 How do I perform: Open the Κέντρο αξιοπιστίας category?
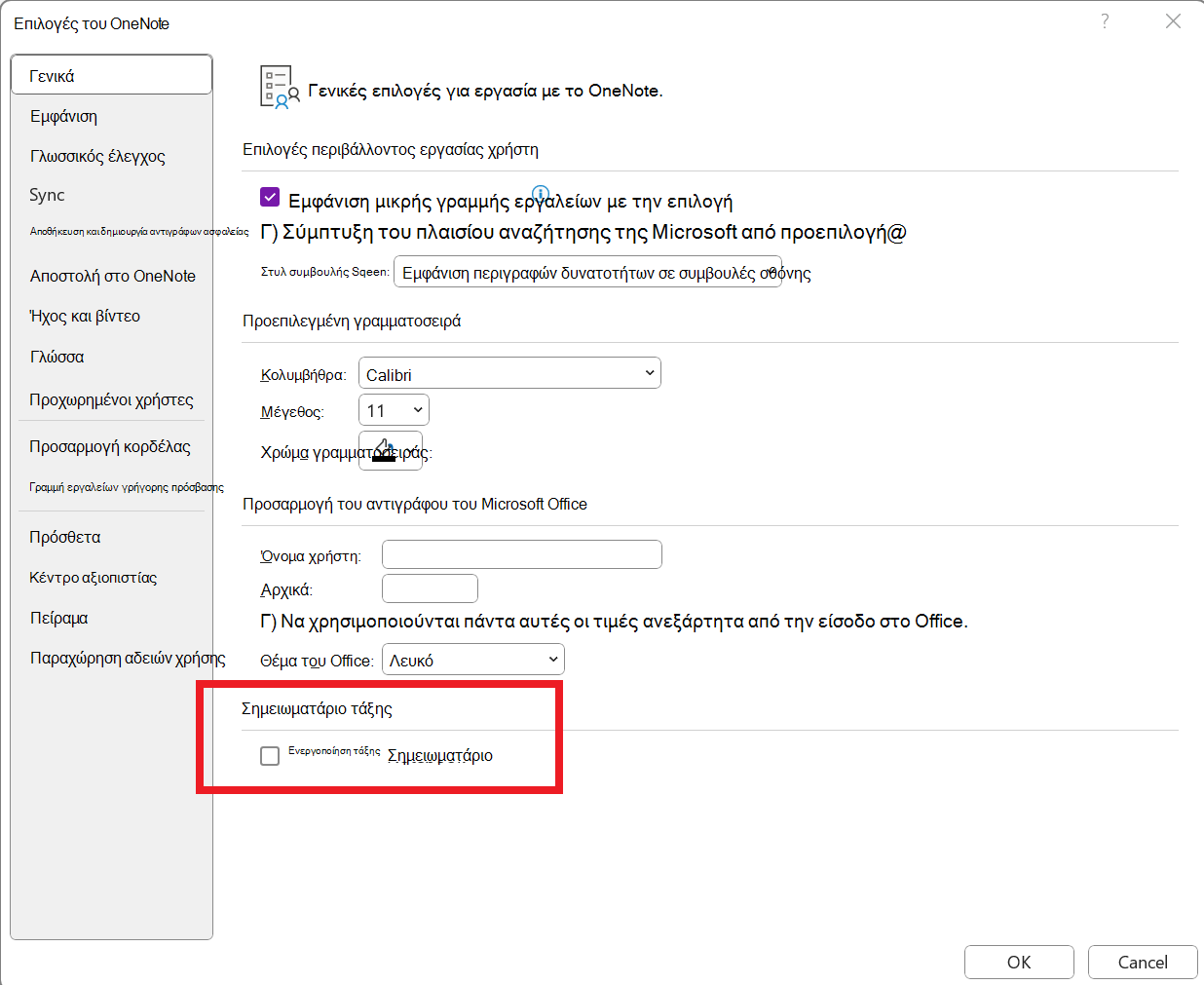coord(93,578)
